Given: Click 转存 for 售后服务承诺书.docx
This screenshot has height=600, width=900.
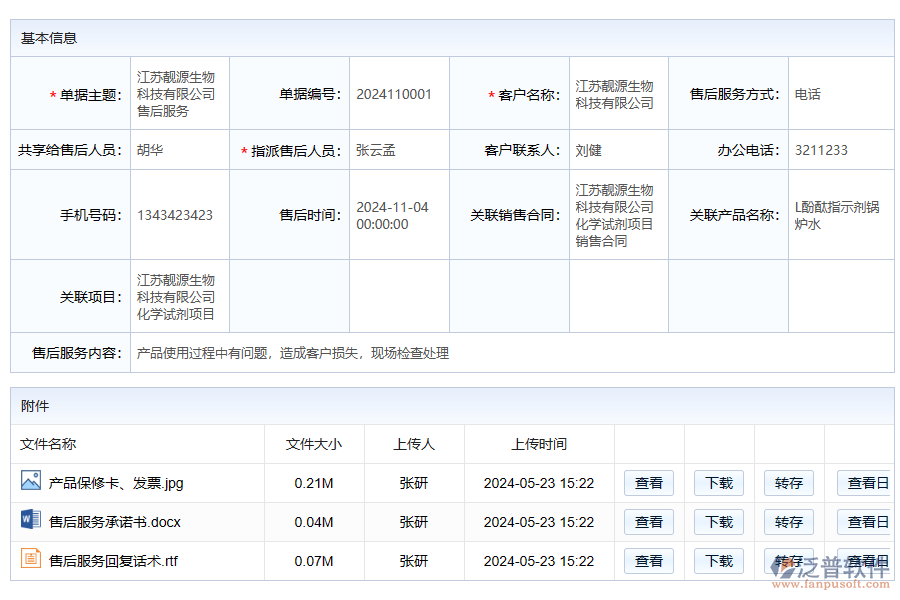Looking at the screenshot, I should click(x=788, y=521).
